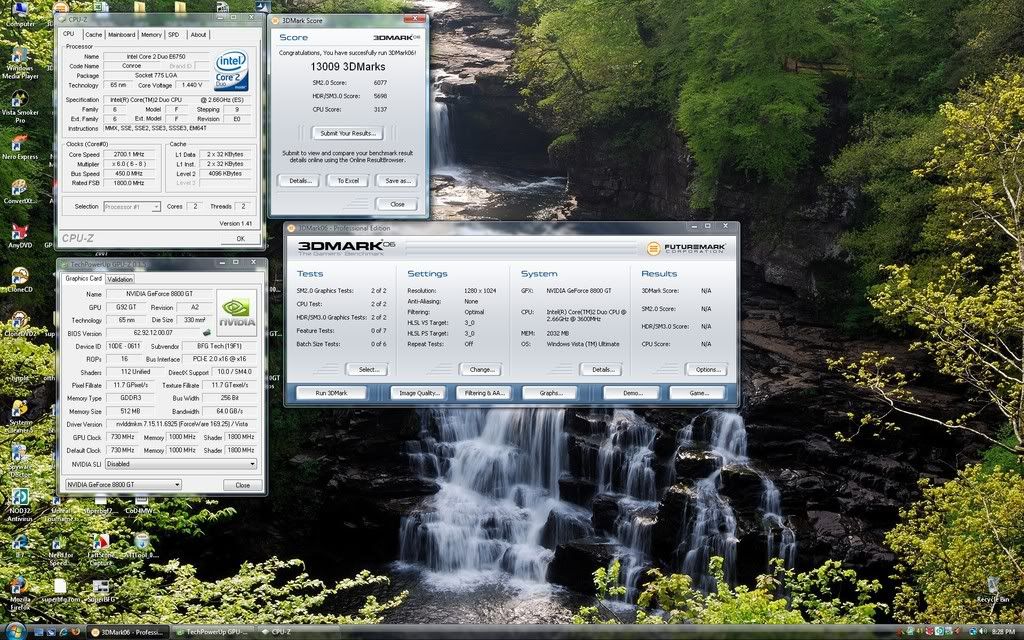Open System Cleaner desktop shortcut
Viewport: 1024px width, 640px height.
20,415
